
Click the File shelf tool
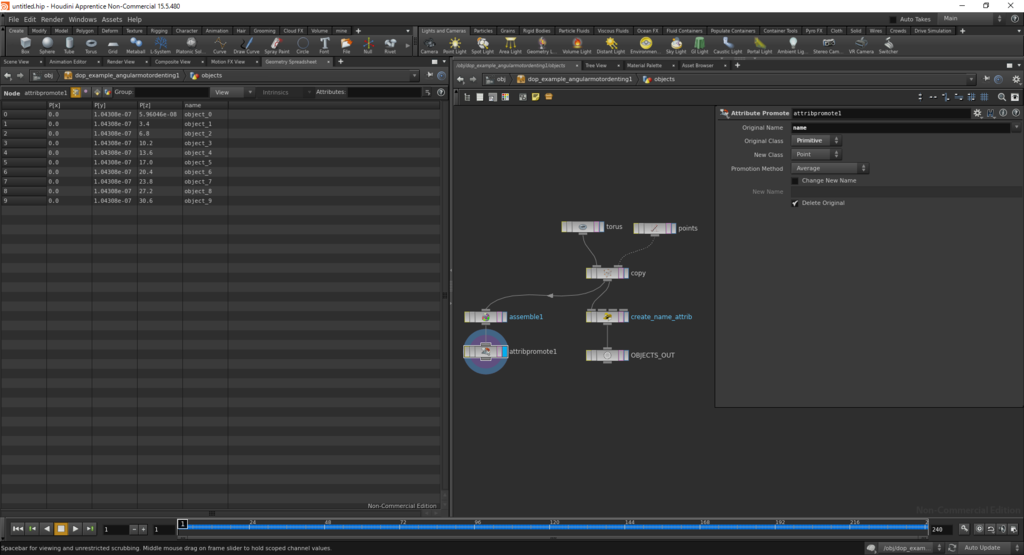pos(346,45)
